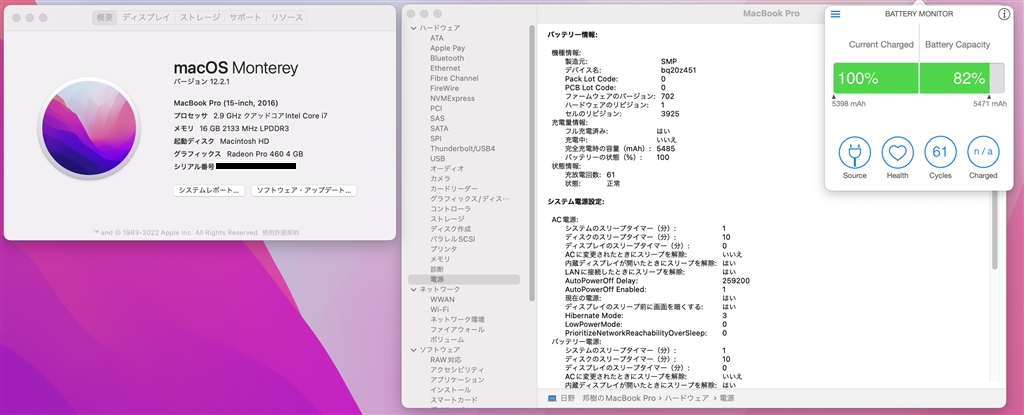Select Wi-Fi under the network section
1024x415 pixels.
click(441, 309)
